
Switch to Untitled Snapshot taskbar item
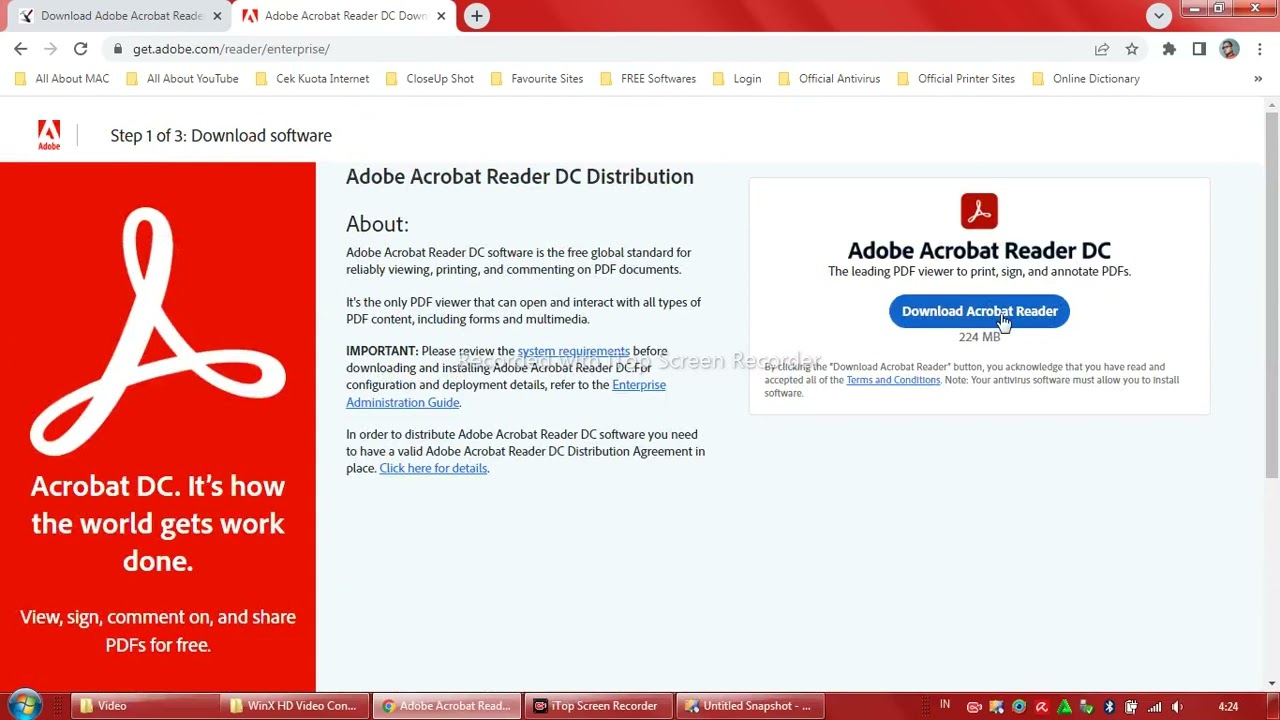[749, 706]
